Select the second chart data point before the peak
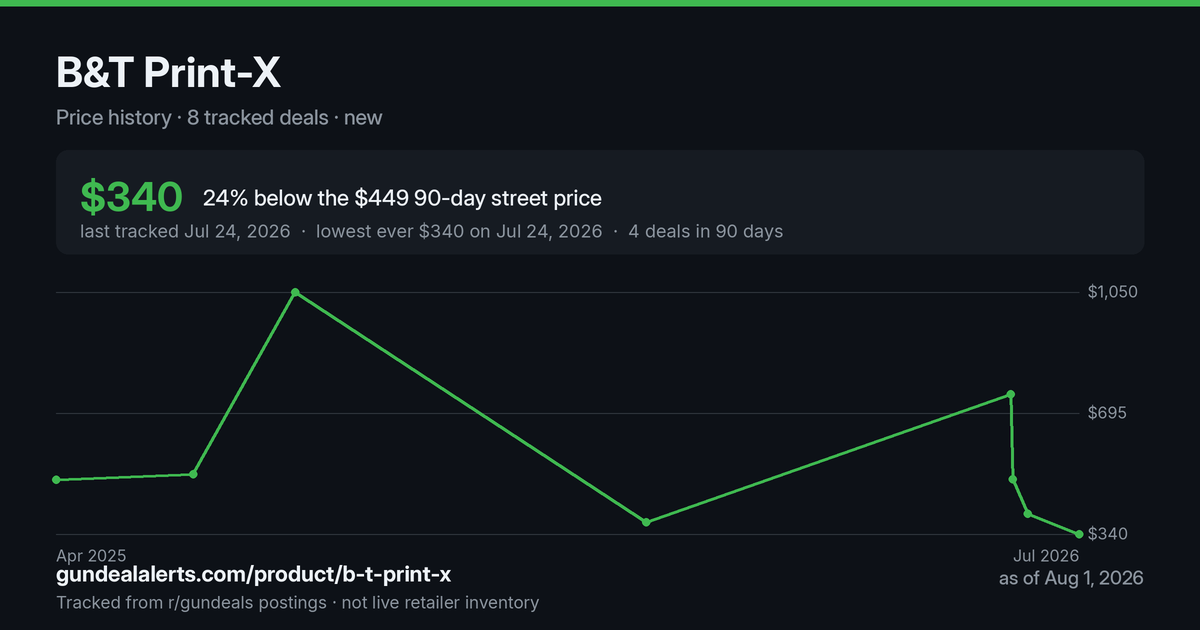The image size is (1200, 630). (x=193, y=474)
